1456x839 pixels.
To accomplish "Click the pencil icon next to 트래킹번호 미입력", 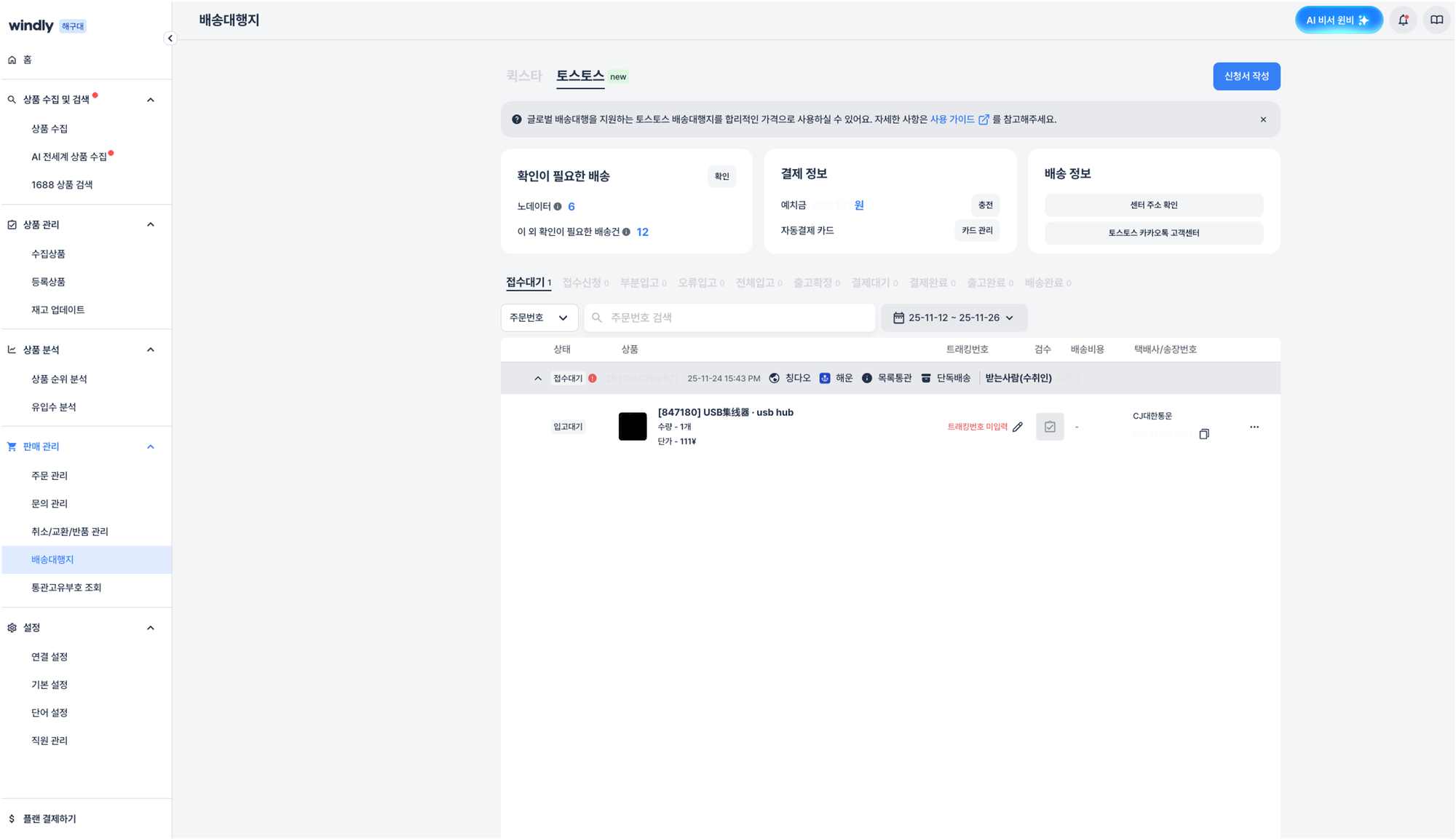I will [x=1017, y=427].
